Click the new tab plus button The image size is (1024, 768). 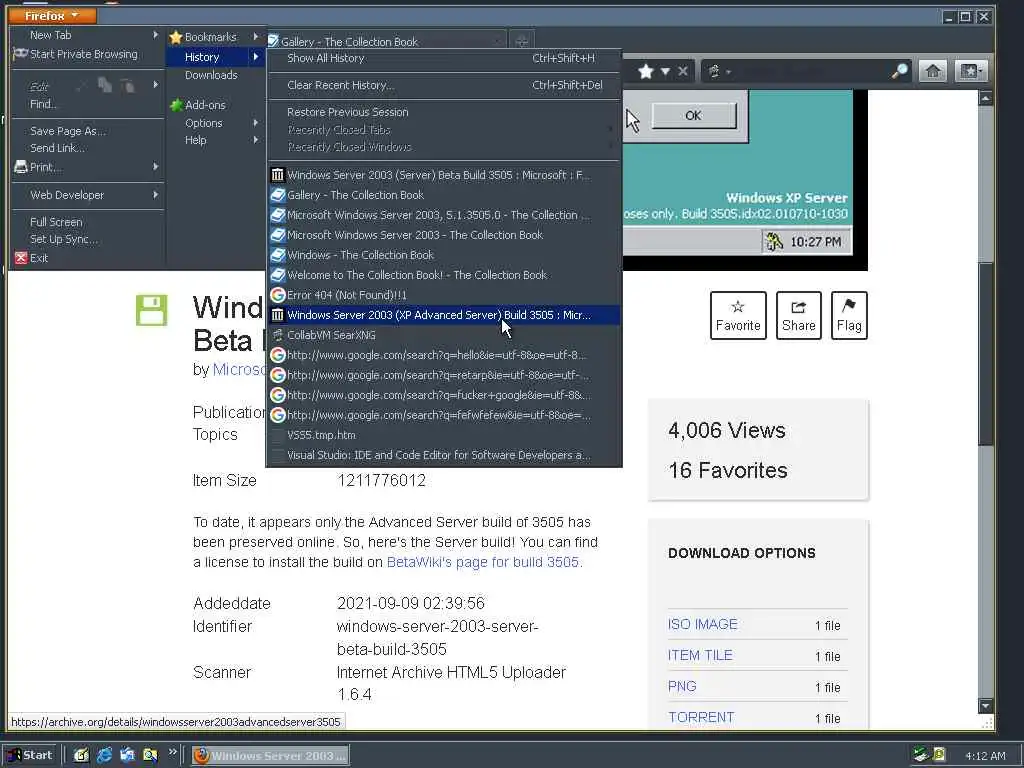click(522, 42)
